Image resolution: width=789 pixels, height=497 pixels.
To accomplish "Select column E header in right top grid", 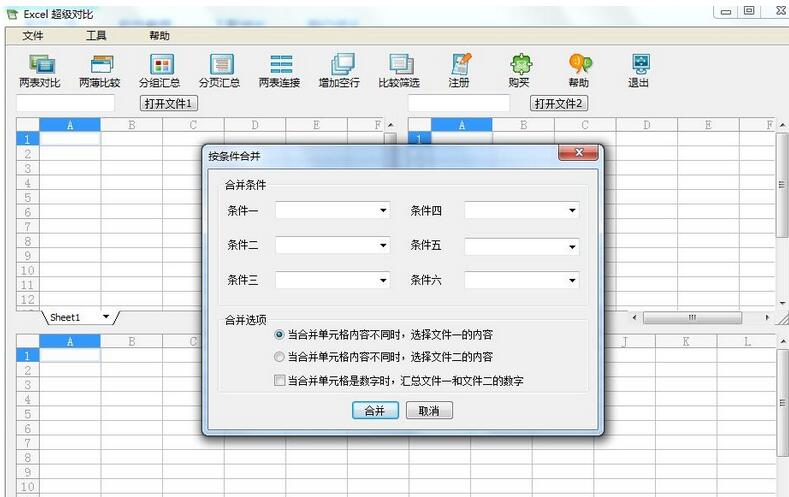I will tap(708, 125).
